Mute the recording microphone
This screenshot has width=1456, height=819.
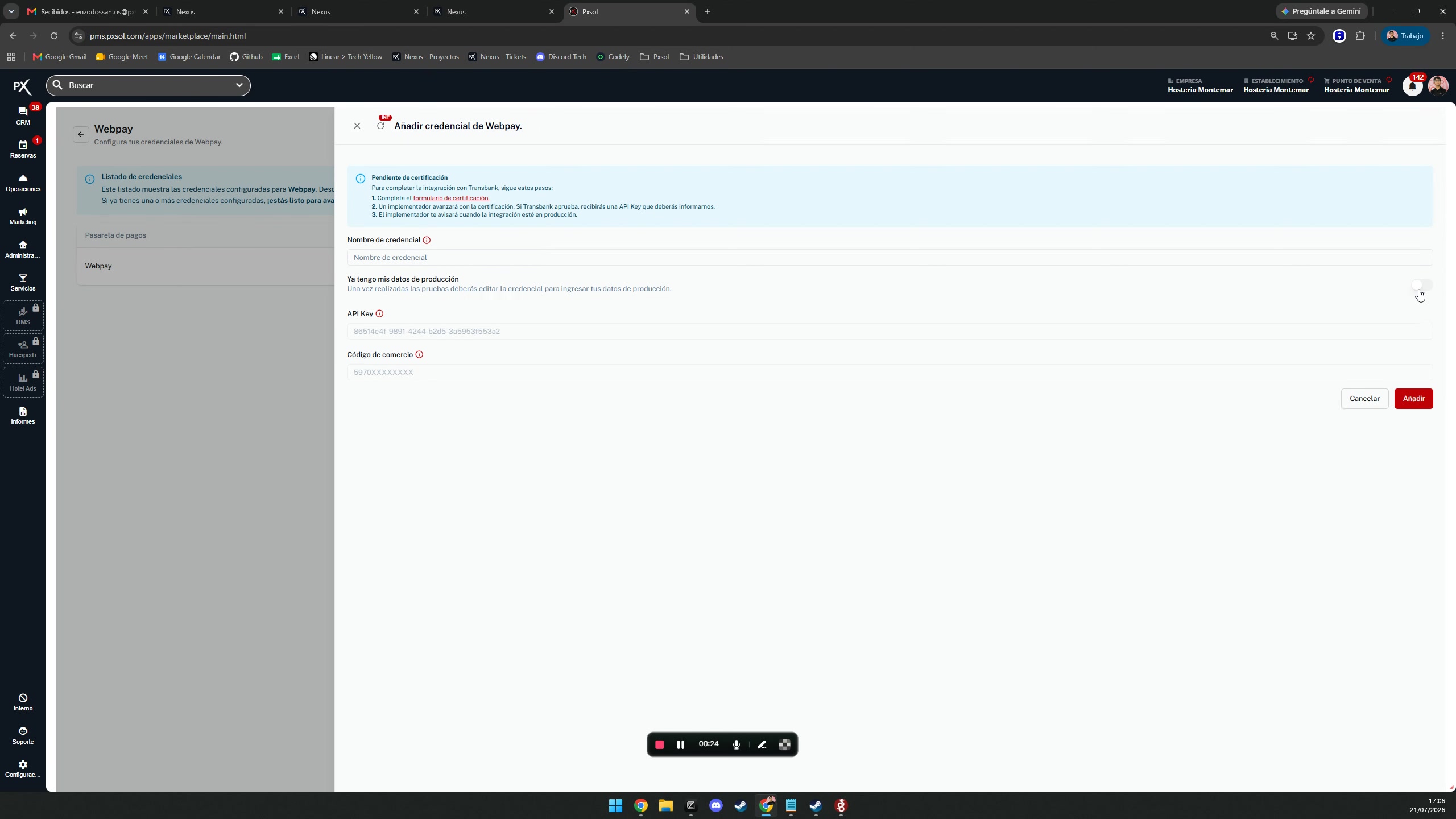click(x=736, y=744)
